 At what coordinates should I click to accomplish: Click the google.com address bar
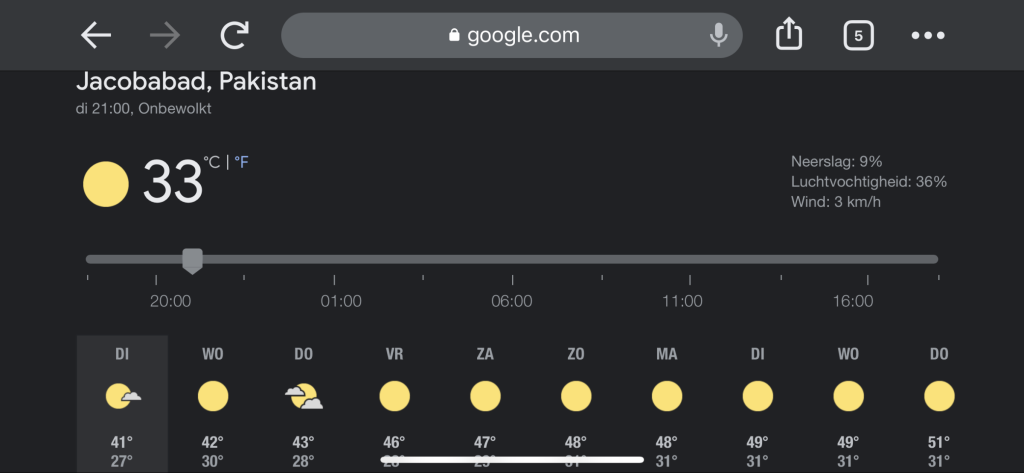[x=511, y=35]
